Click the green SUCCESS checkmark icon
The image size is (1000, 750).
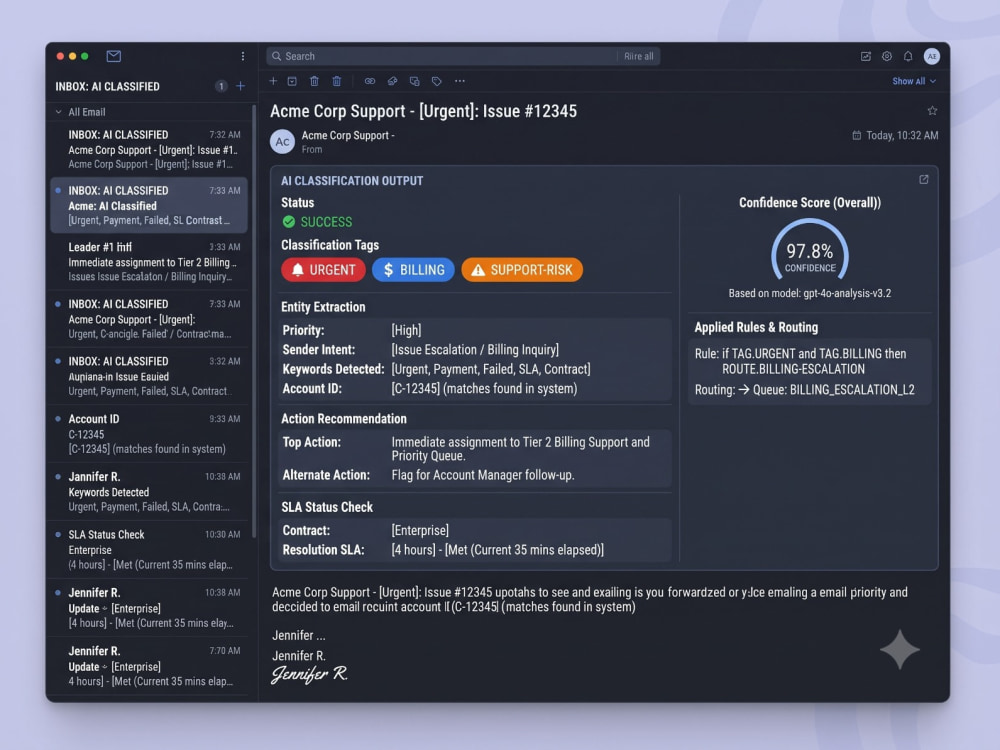(x=289, y=222)
